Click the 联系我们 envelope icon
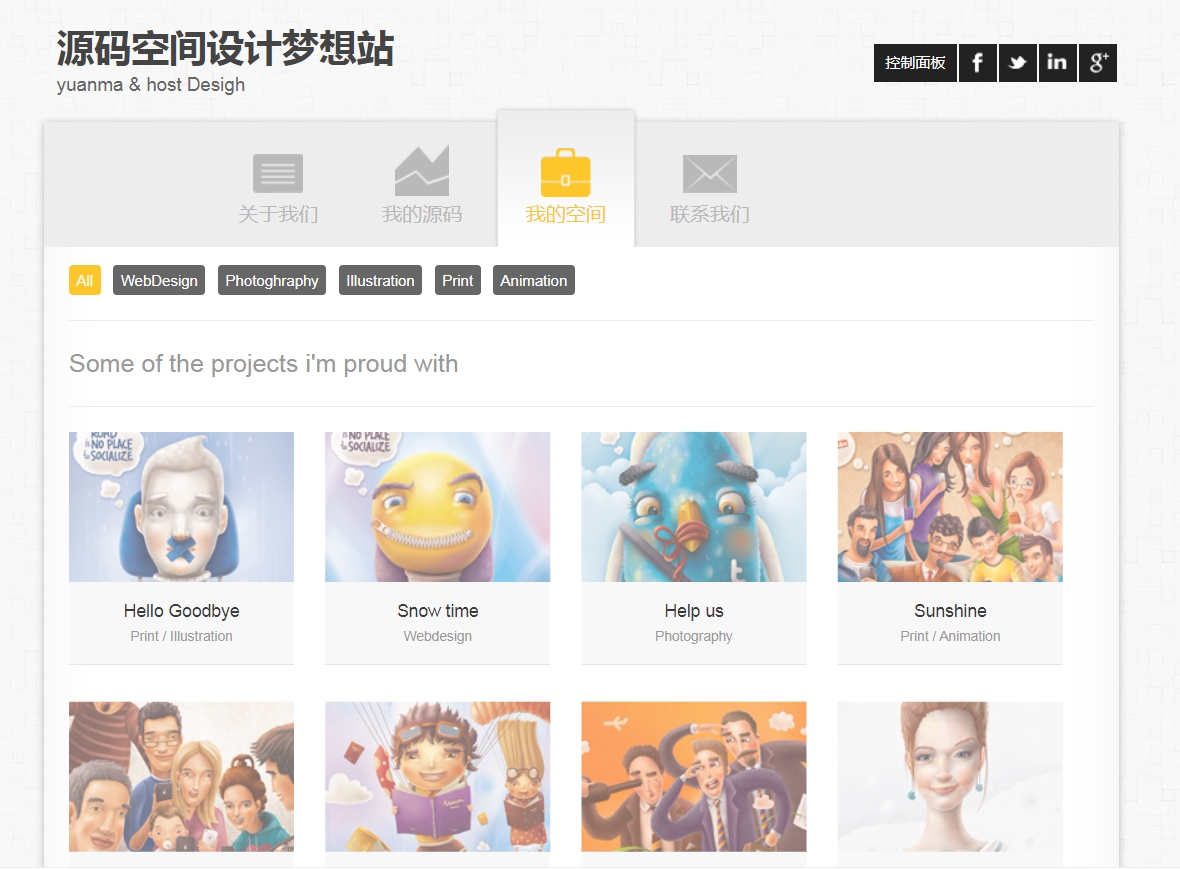The height and width of the screenshot is (869, 1180). coord(710,174)
